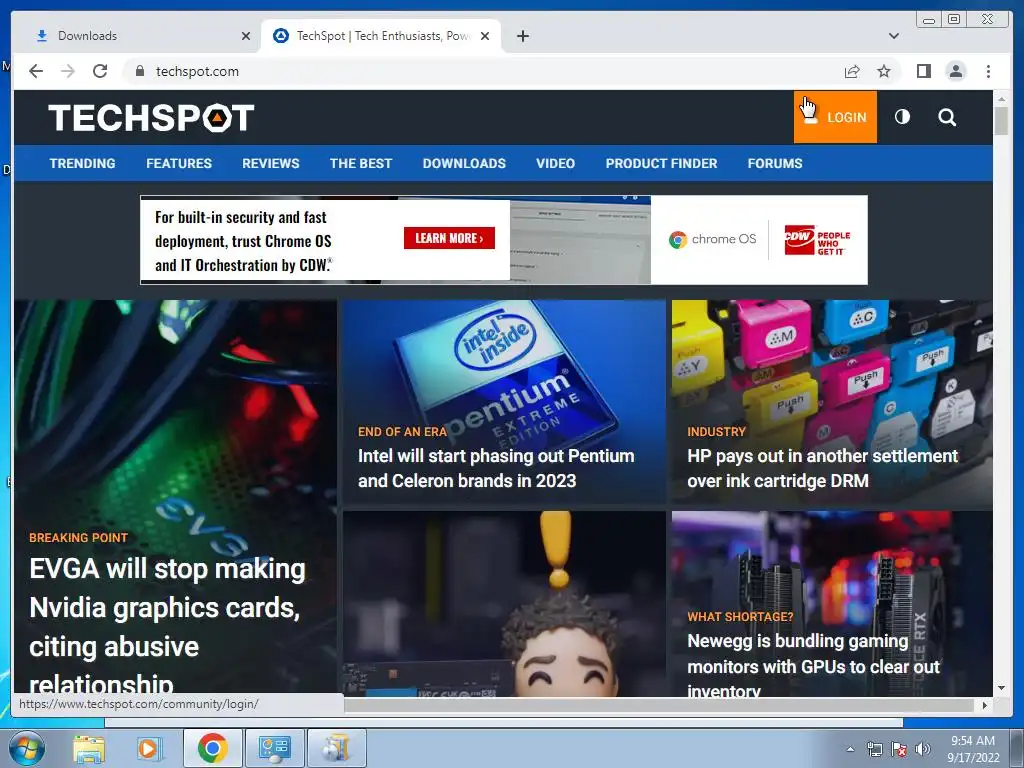Bookmark this tab with the star icon
1024x768 pixels.
[884, 71]
